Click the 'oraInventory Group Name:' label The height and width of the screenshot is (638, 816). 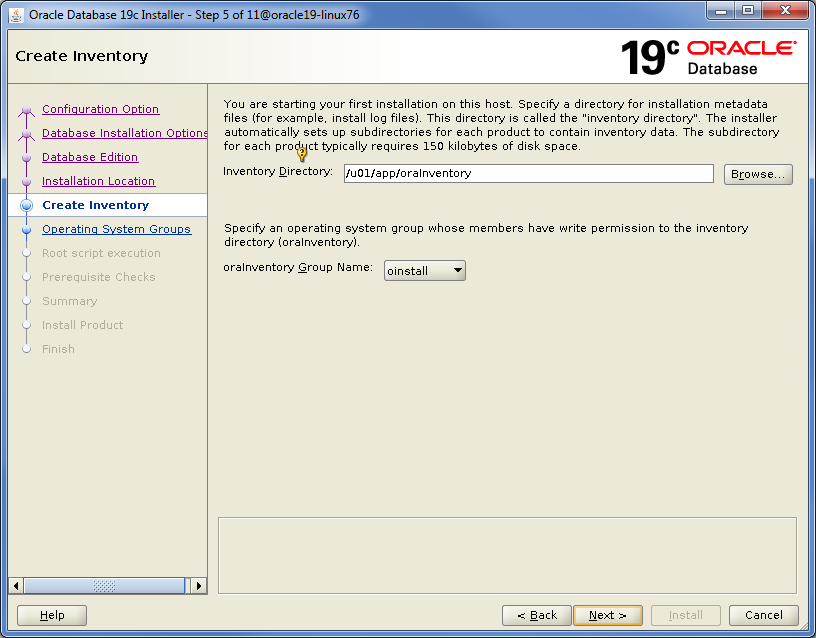pos(298,267)
